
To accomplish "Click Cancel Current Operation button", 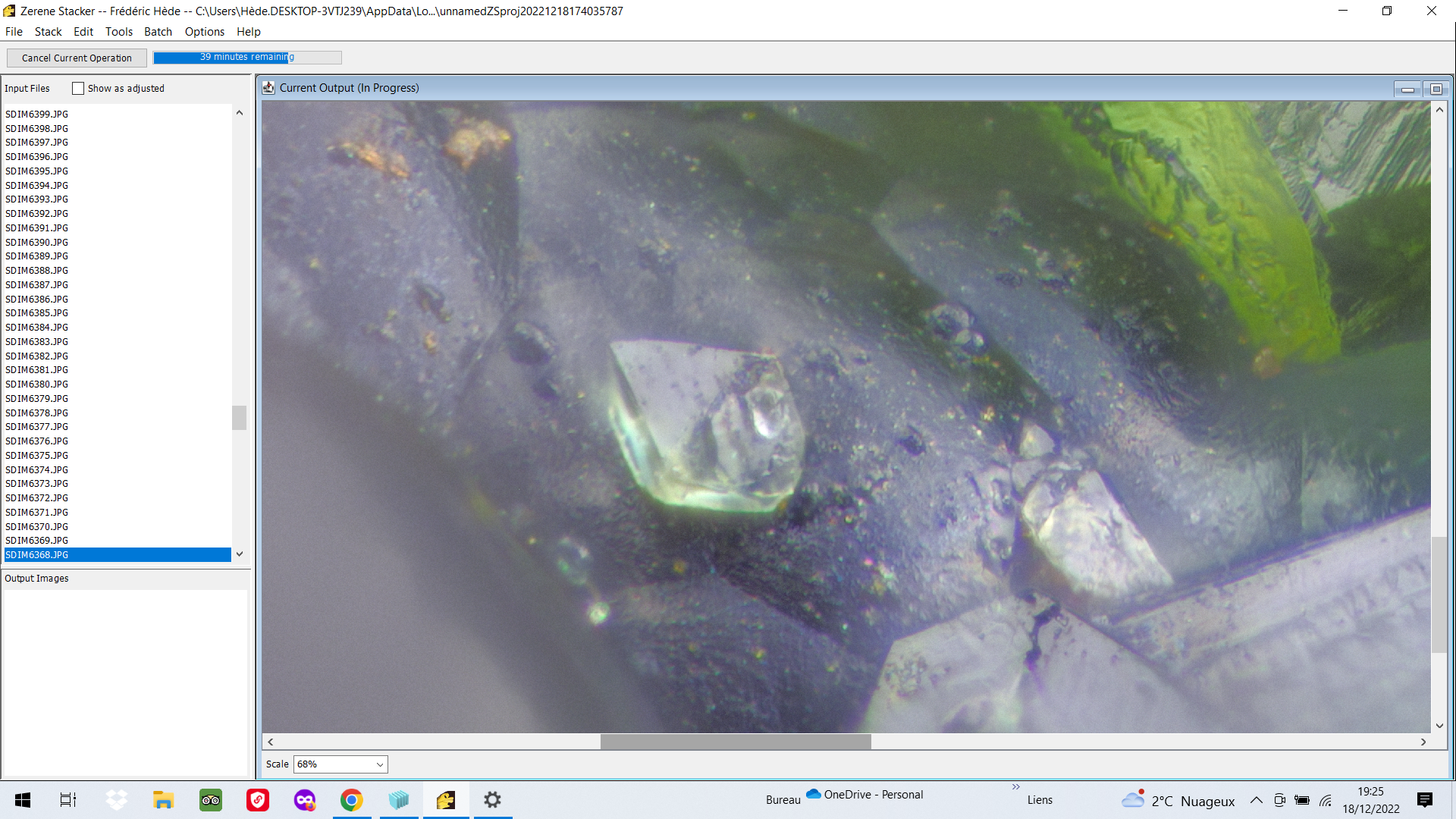I will [x=77, y=58].
